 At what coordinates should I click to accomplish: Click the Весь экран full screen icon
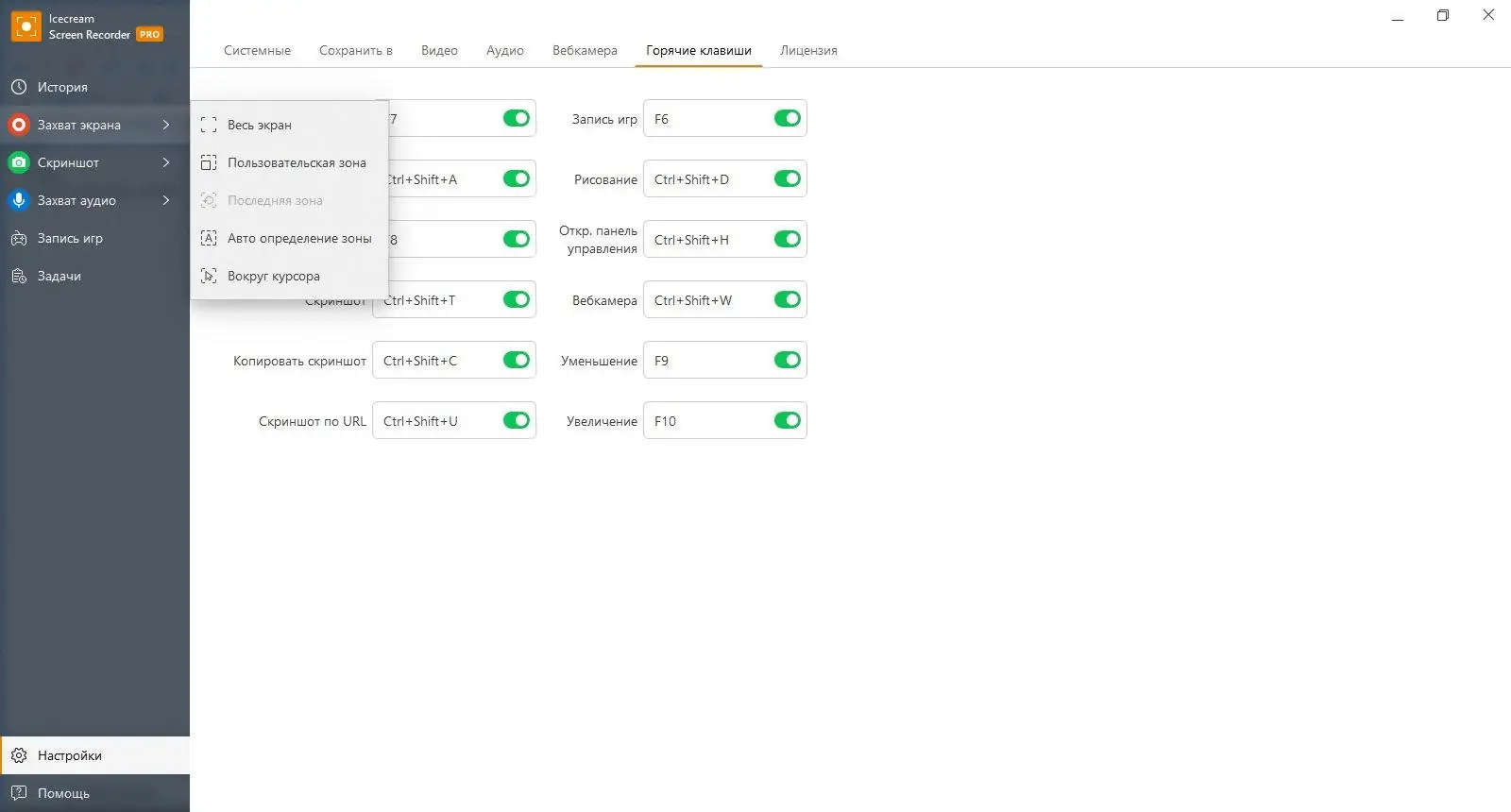click(x=209, y=125)
